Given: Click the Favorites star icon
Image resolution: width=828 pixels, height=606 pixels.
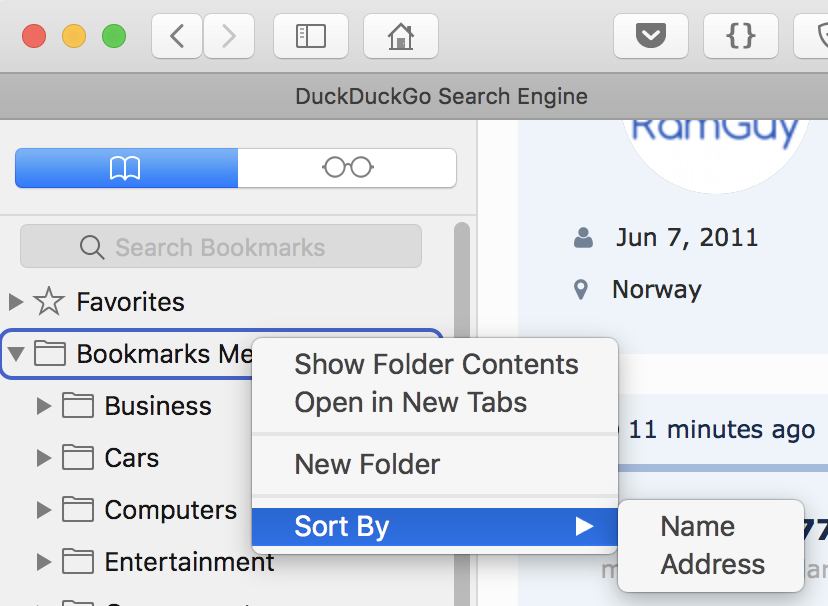Looking at the screenshot, I should [x=48, y=301].
